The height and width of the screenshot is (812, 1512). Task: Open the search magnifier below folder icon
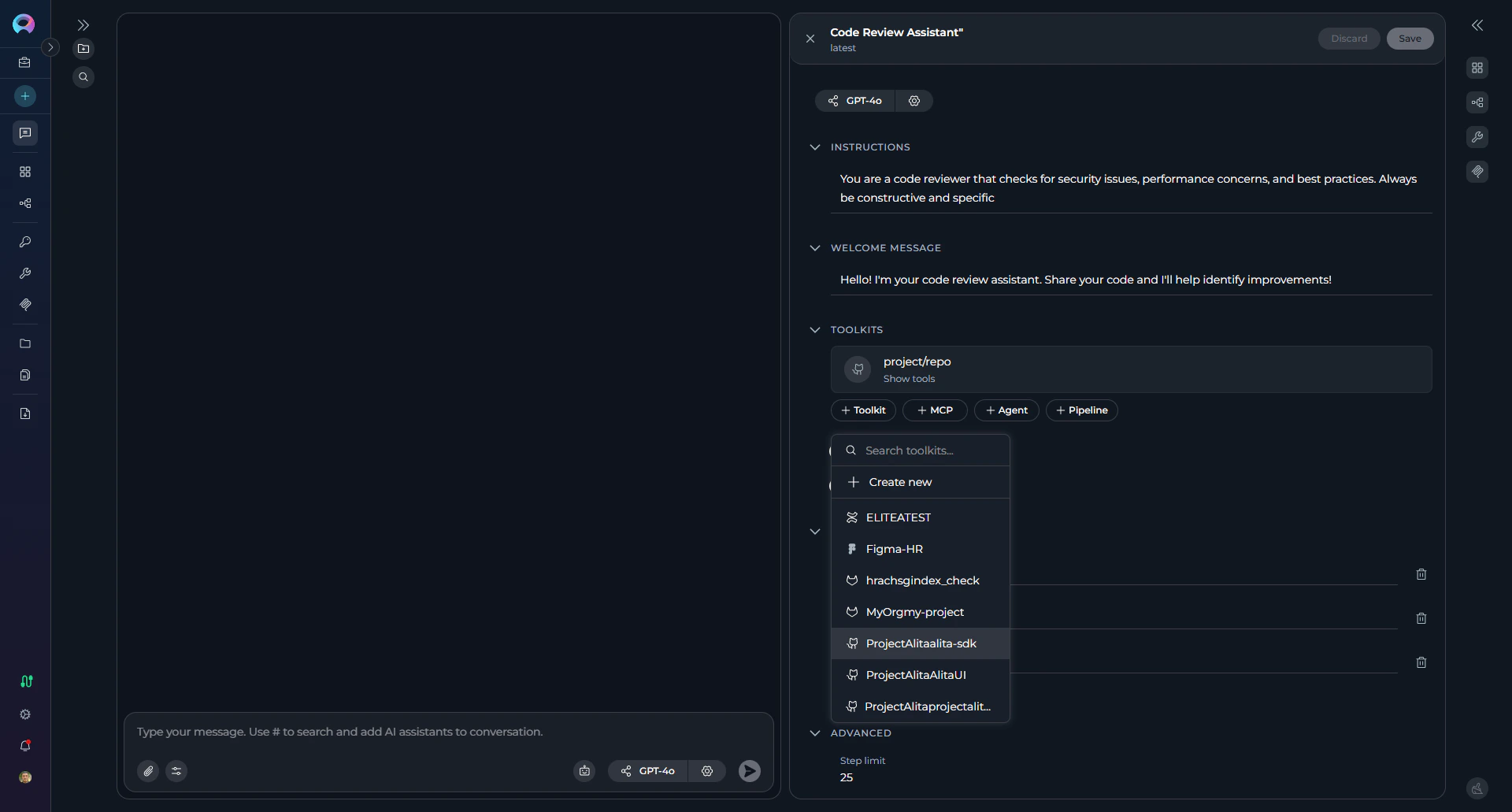pos(83,76)
